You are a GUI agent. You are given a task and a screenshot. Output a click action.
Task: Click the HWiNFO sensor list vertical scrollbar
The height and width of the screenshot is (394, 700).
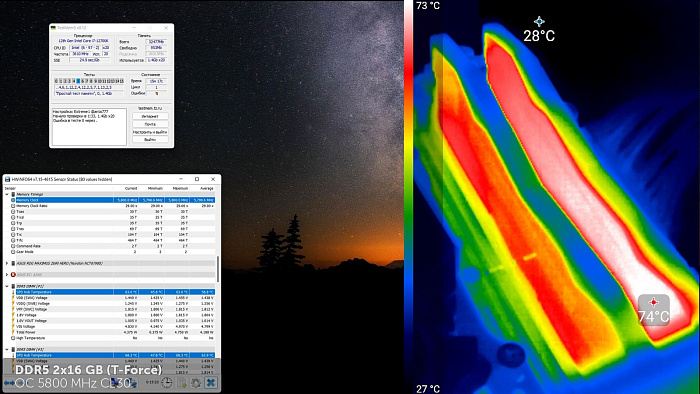pyautogui.click(x=218, y=269)
